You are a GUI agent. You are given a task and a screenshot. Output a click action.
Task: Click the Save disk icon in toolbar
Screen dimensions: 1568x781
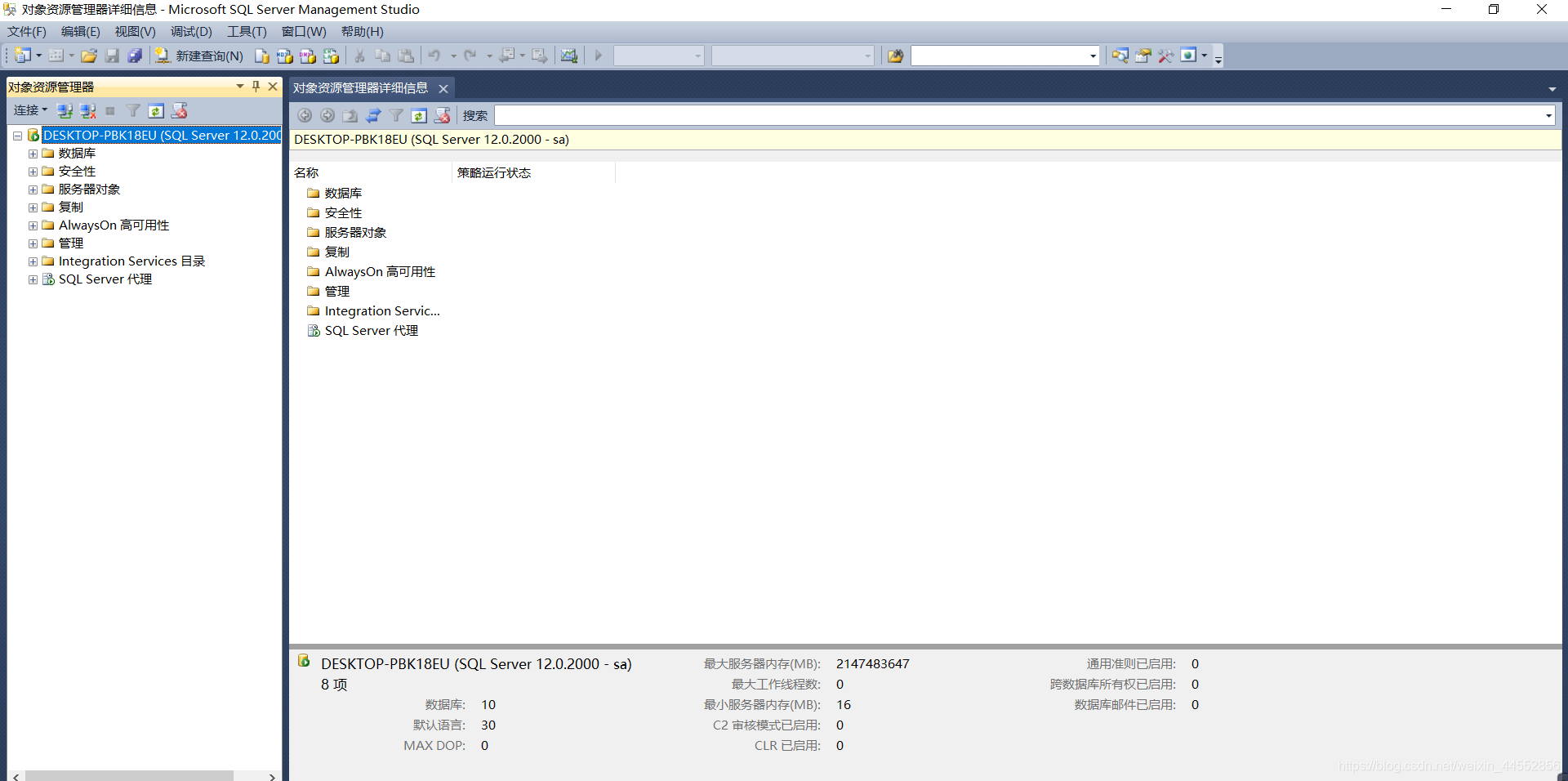coord(113,56)
